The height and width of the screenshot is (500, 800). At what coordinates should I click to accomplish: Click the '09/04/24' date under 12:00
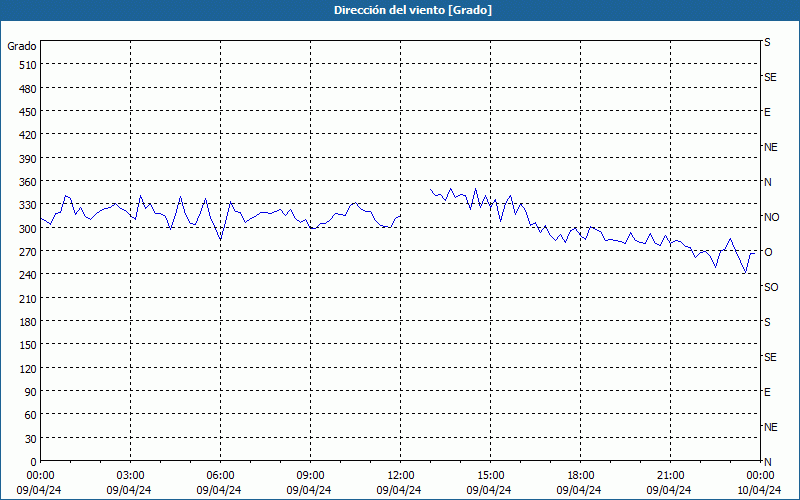399,490
